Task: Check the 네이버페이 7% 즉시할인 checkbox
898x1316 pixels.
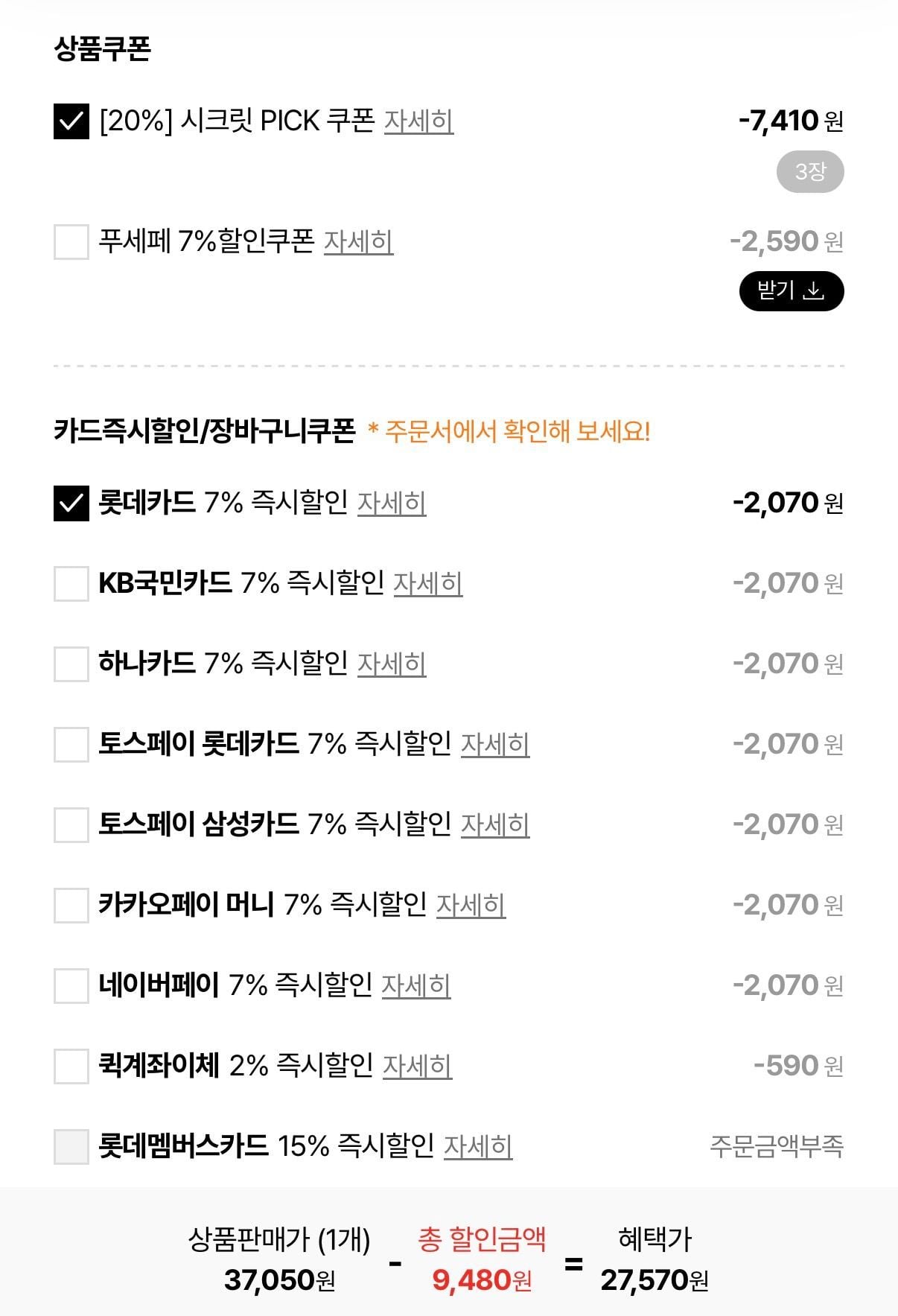Action: pos(71,986)
